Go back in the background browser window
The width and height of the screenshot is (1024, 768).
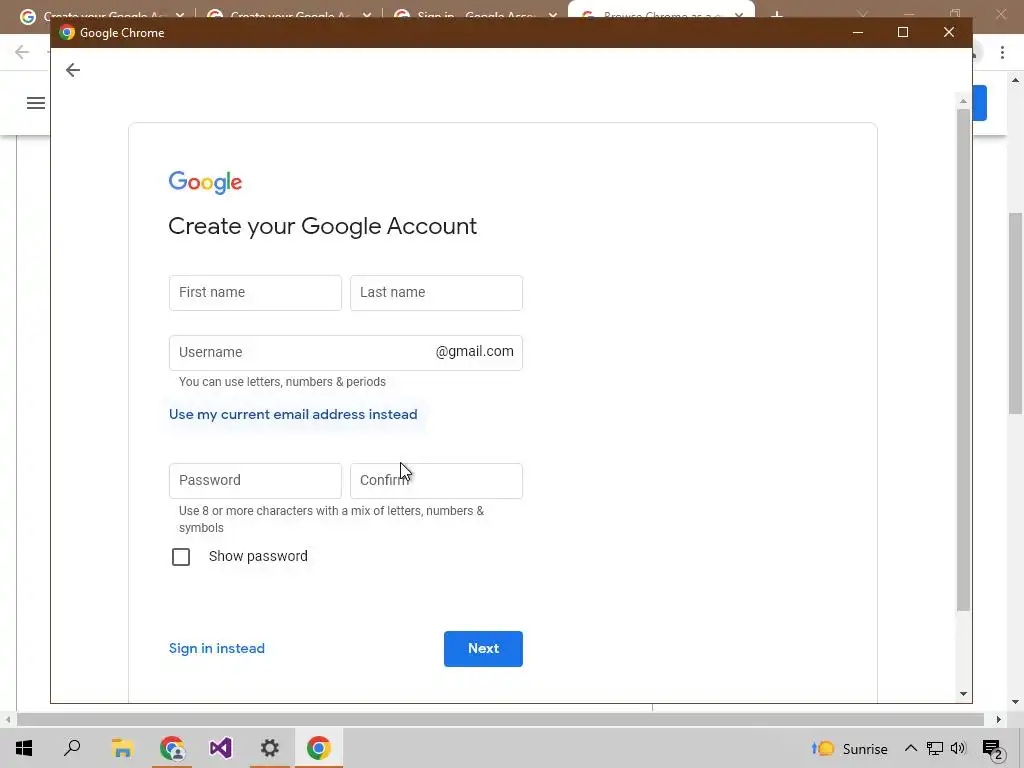click(22, 52)
